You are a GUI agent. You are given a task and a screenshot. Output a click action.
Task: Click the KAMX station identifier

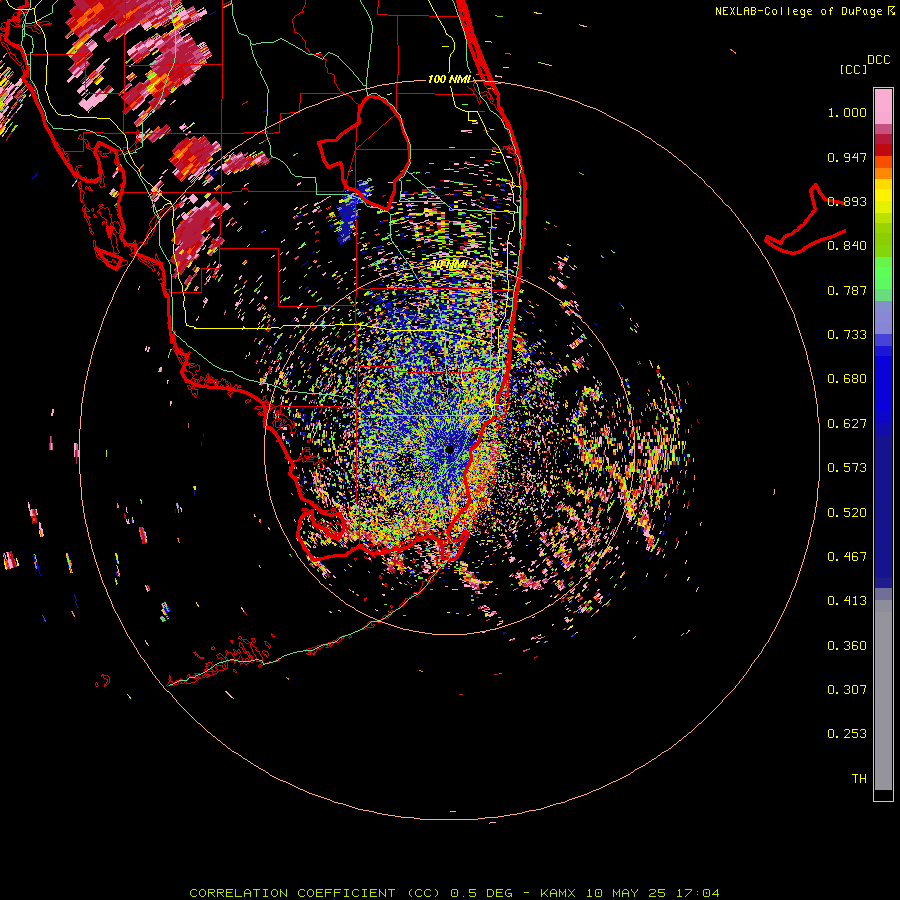point(558,893)
